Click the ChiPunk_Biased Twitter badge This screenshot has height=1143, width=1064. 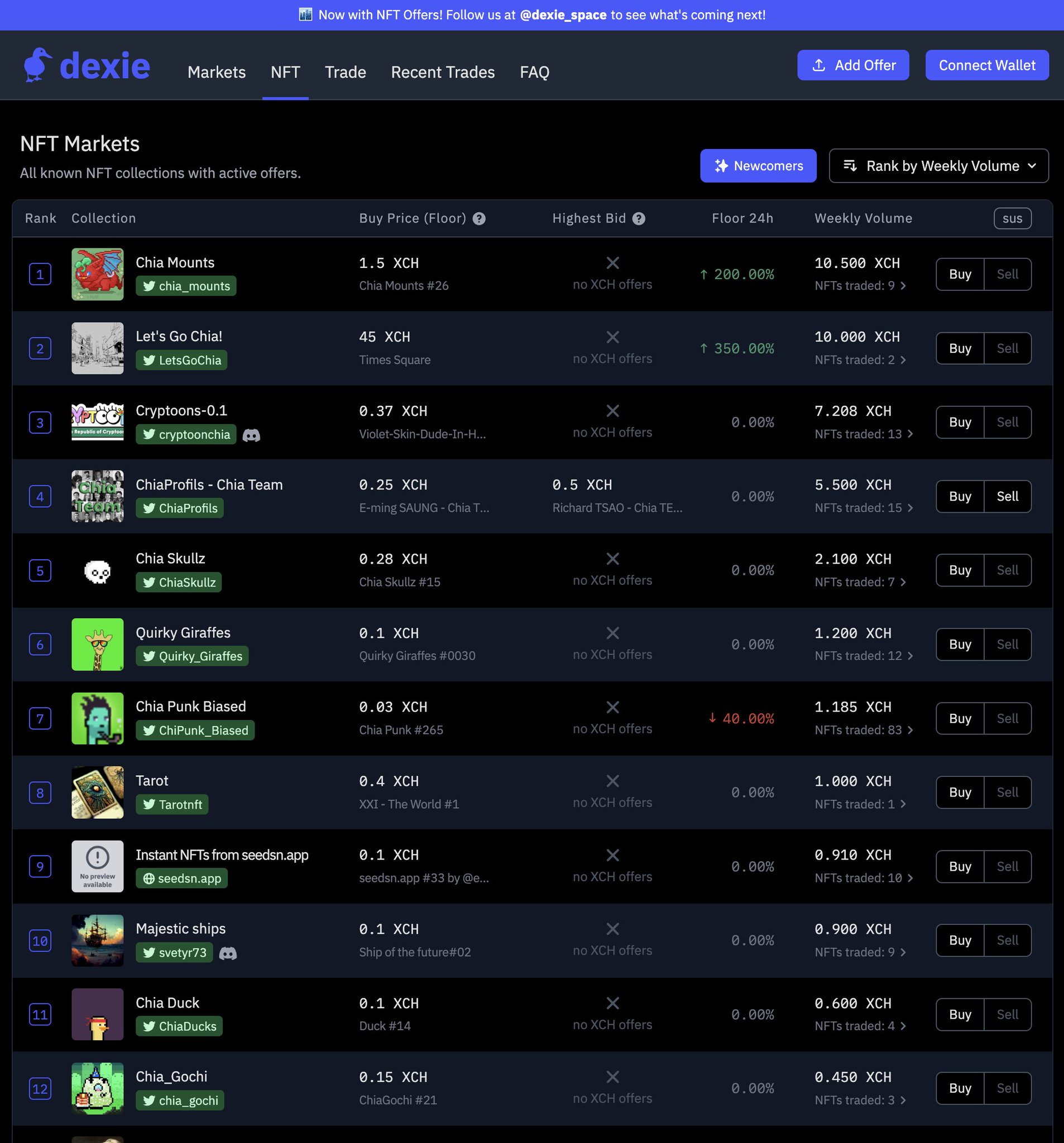[195, 730]
